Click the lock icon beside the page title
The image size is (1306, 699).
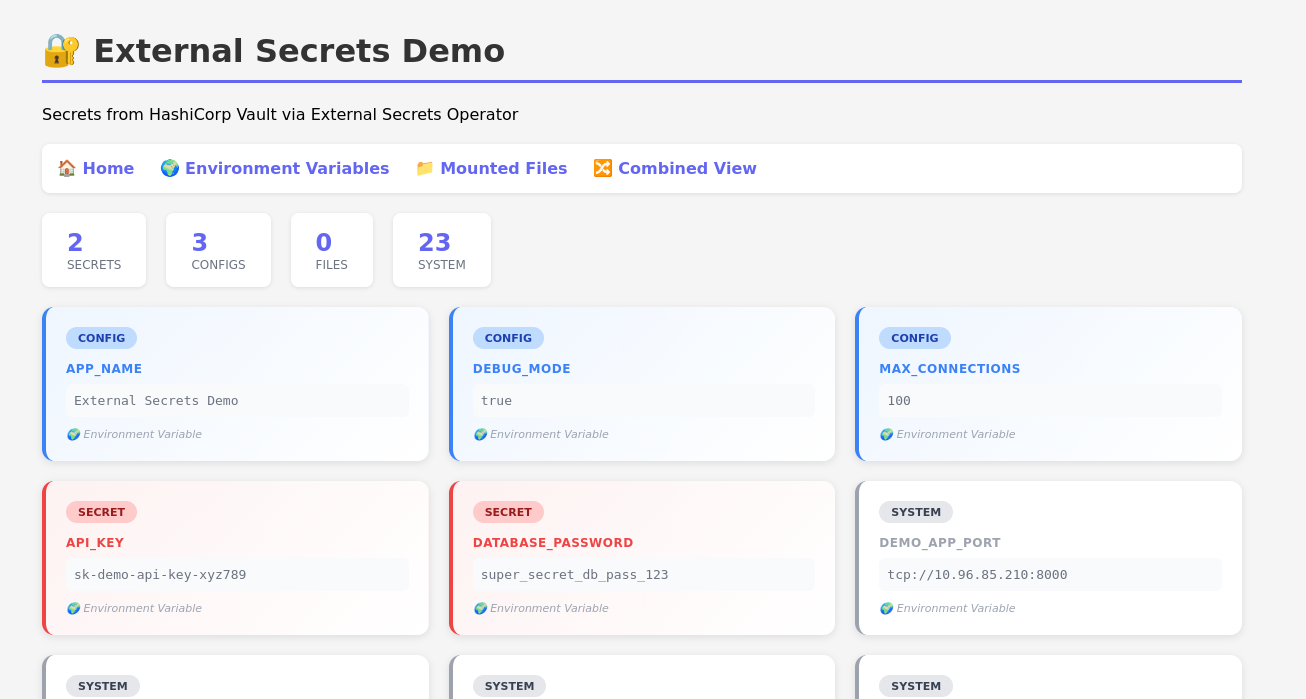point(61,51)
